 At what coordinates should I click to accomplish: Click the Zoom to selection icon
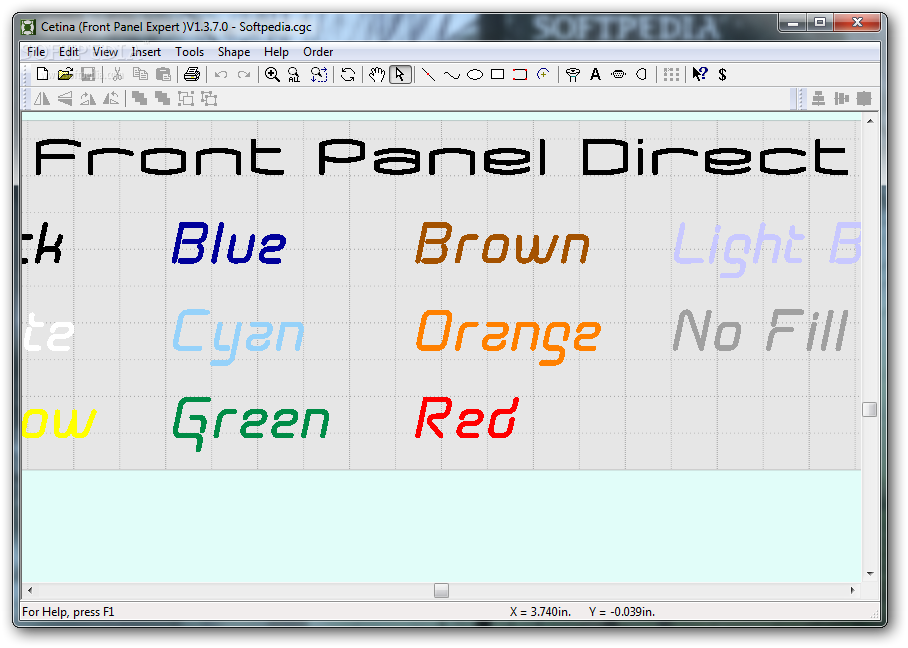[318, 74]
